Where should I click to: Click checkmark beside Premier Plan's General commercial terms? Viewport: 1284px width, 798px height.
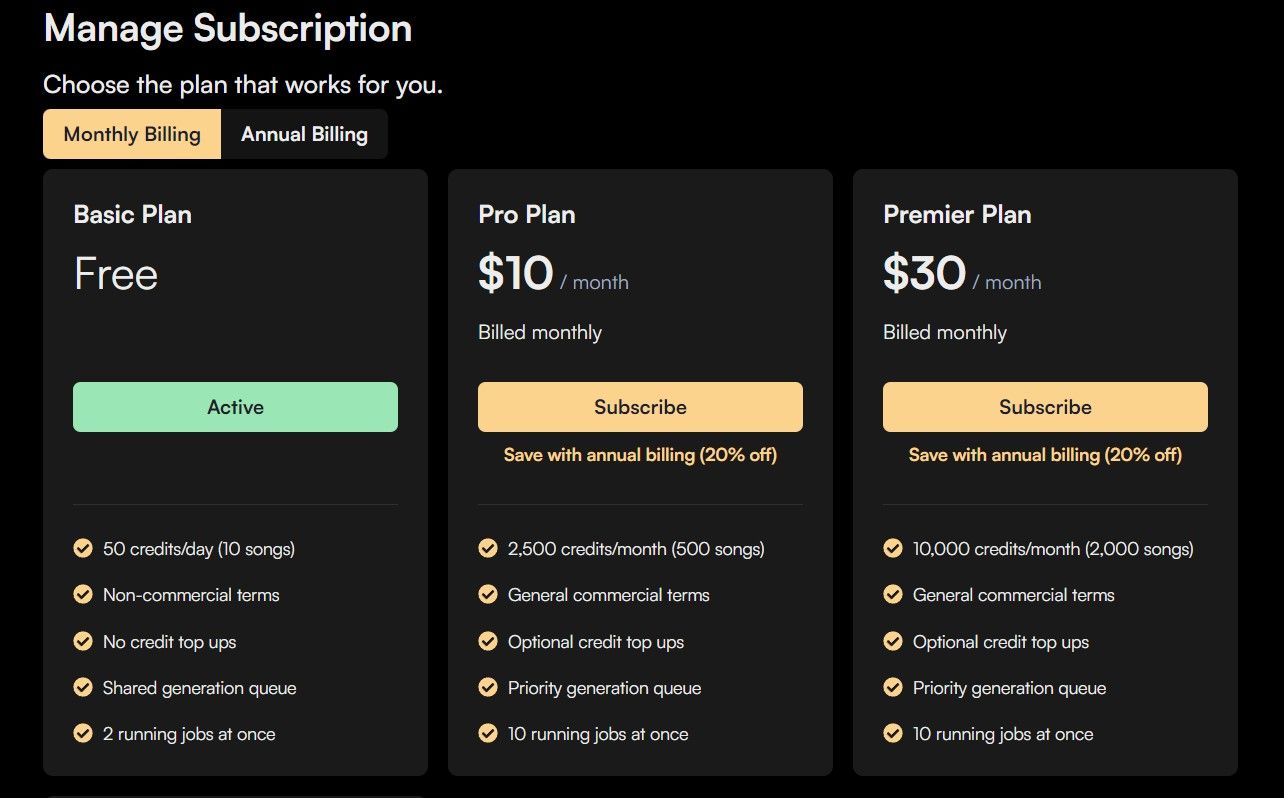coord(893,595)
